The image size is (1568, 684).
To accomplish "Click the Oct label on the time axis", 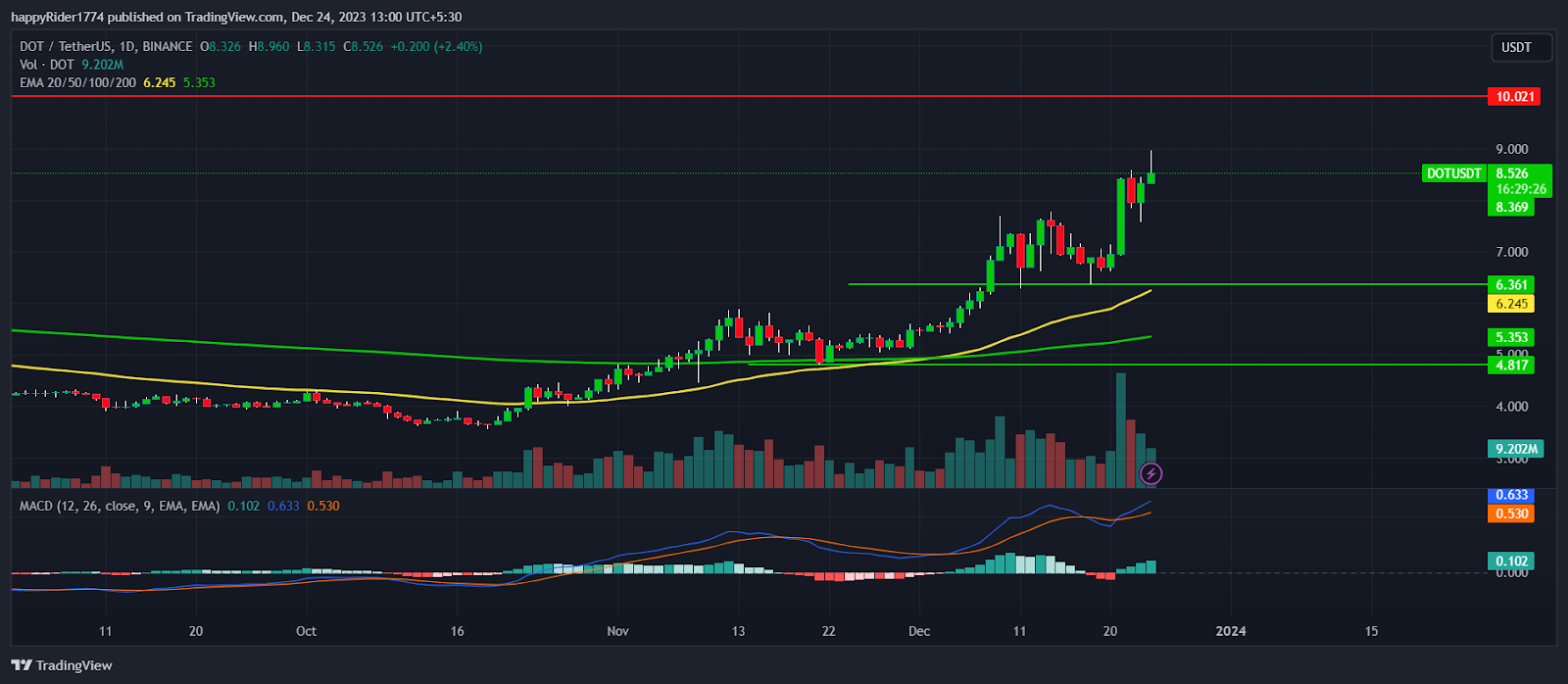I will 306,631.
